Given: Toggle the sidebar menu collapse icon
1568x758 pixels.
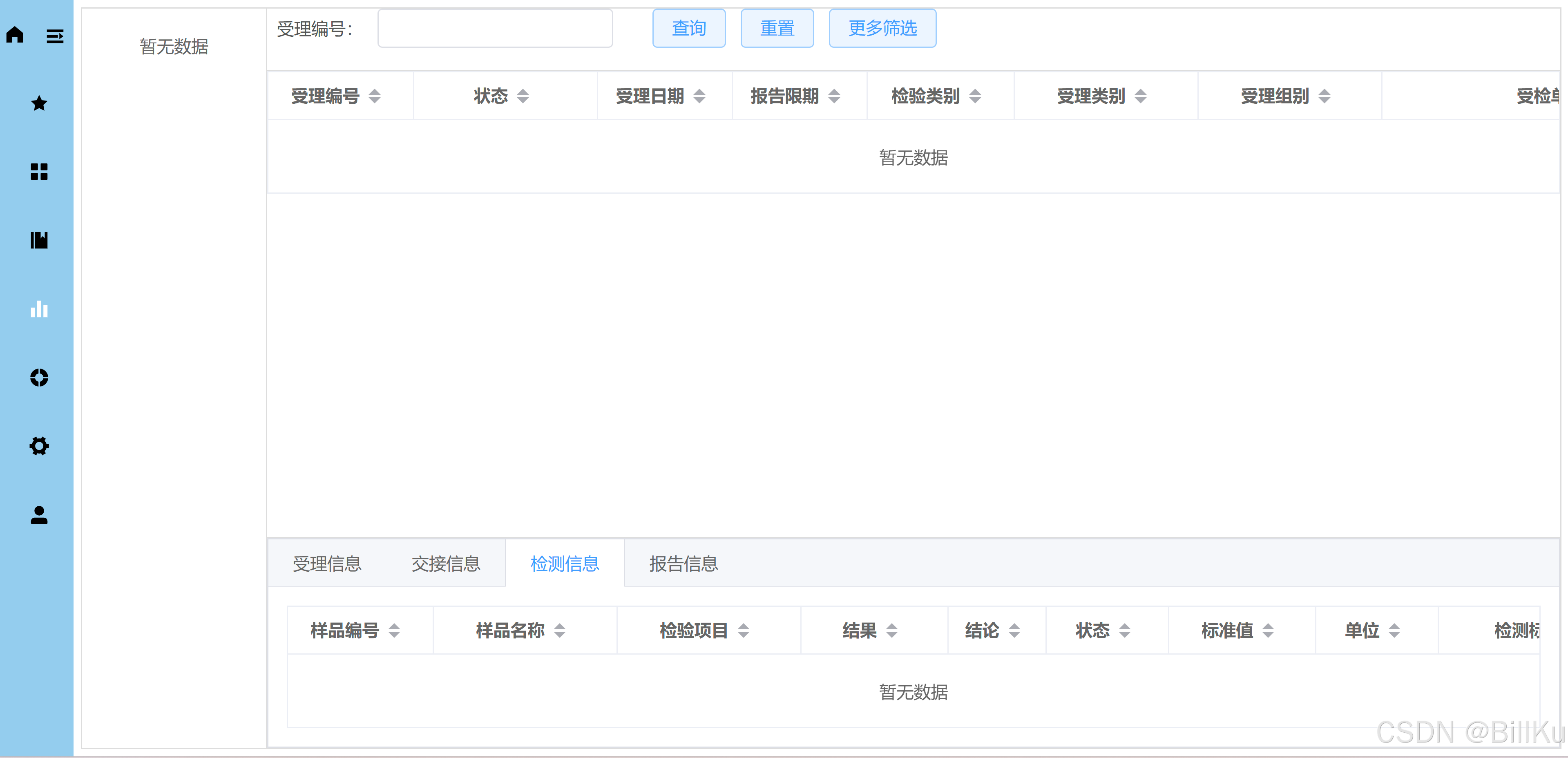Looking at the screenshot, I should (x=55, y=36).
